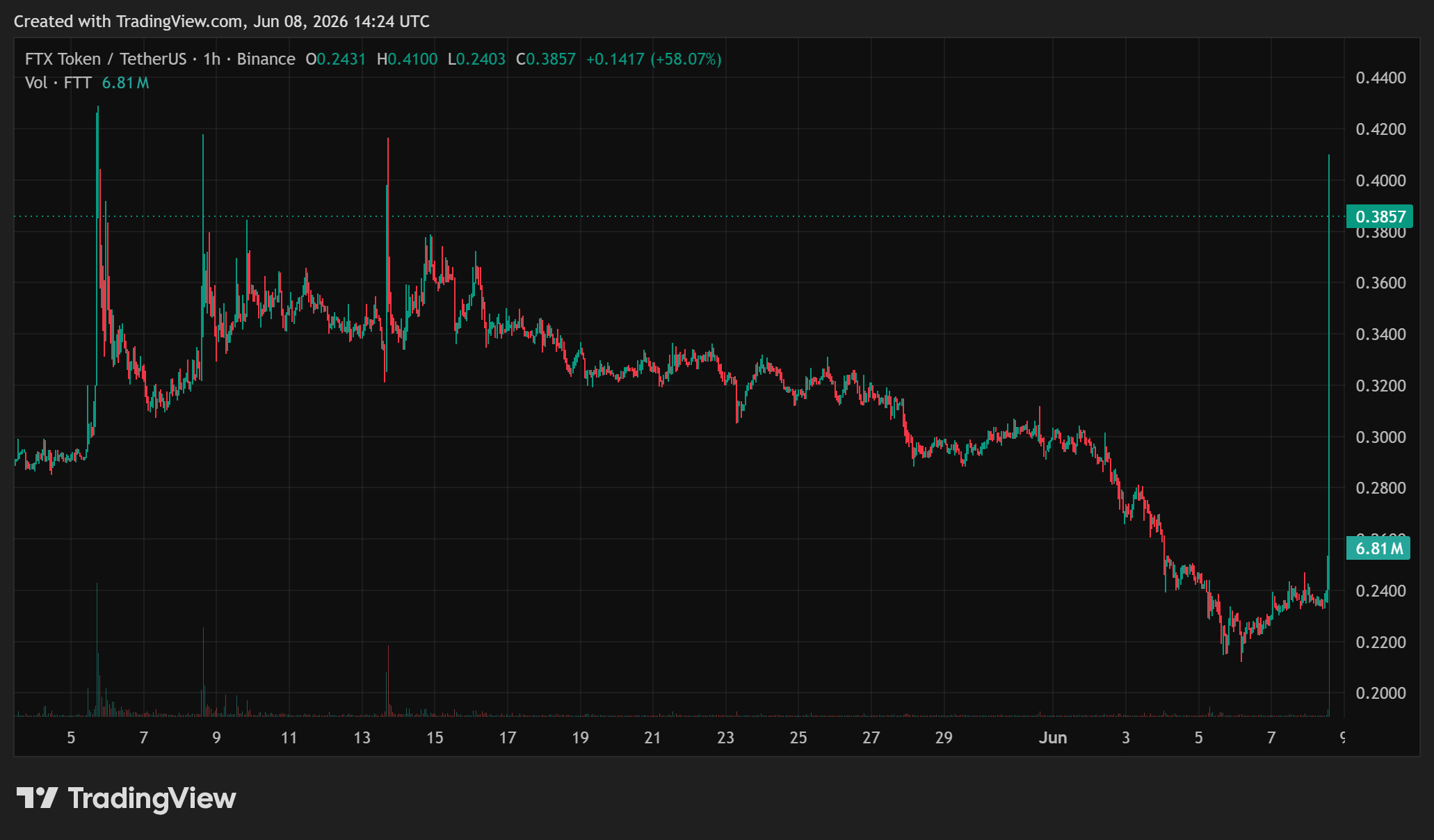Click the change value +0.1417 (+58.07%)
Viewport: 1434px width, 840px height.
[654, 59]
